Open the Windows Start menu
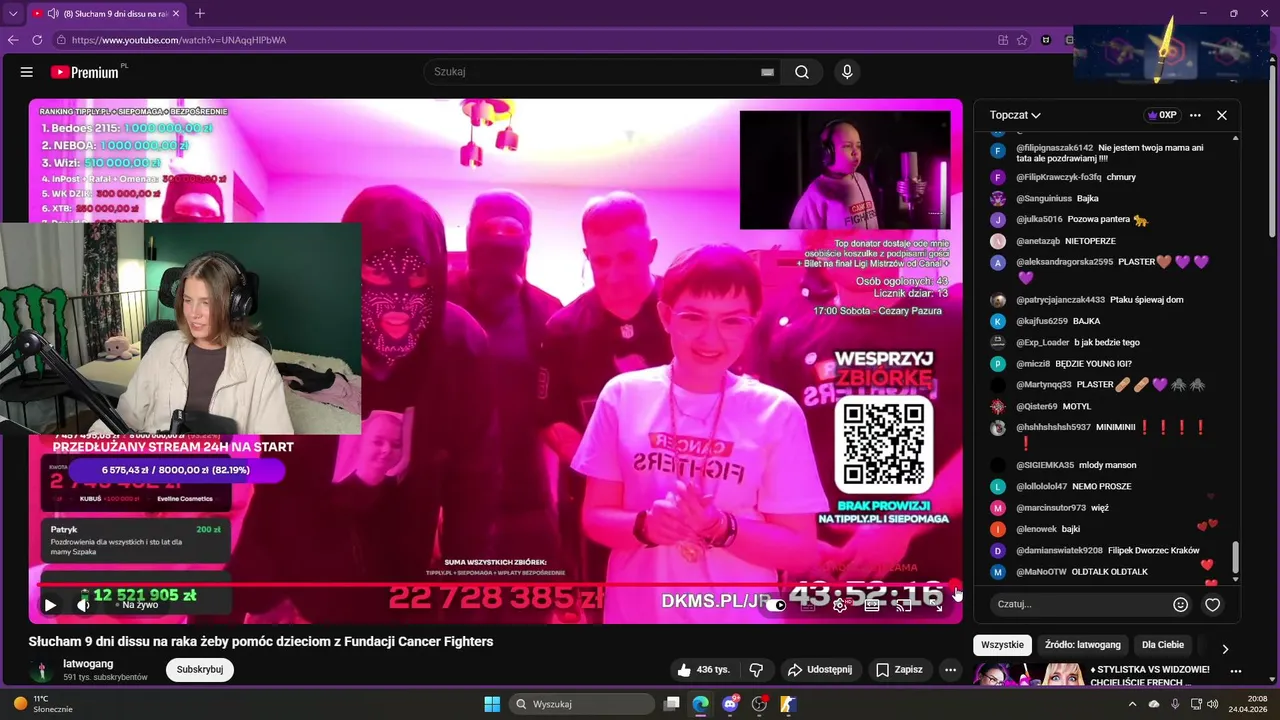This screenshot has width=1280, height=720. coord(492,704)
